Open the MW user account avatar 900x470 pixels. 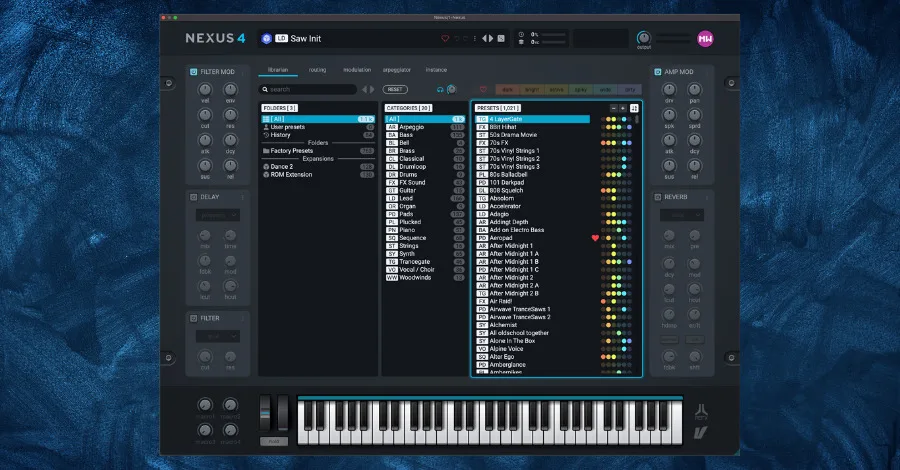705,38
